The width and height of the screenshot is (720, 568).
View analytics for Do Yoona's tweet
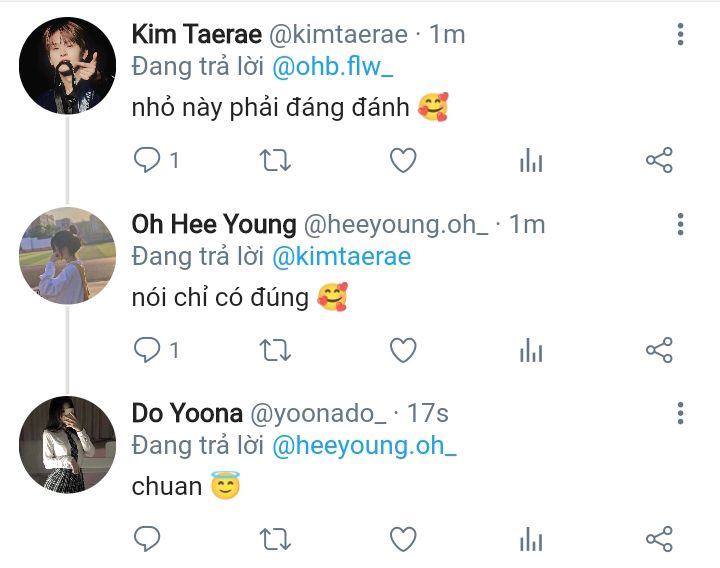coord(531,540)
